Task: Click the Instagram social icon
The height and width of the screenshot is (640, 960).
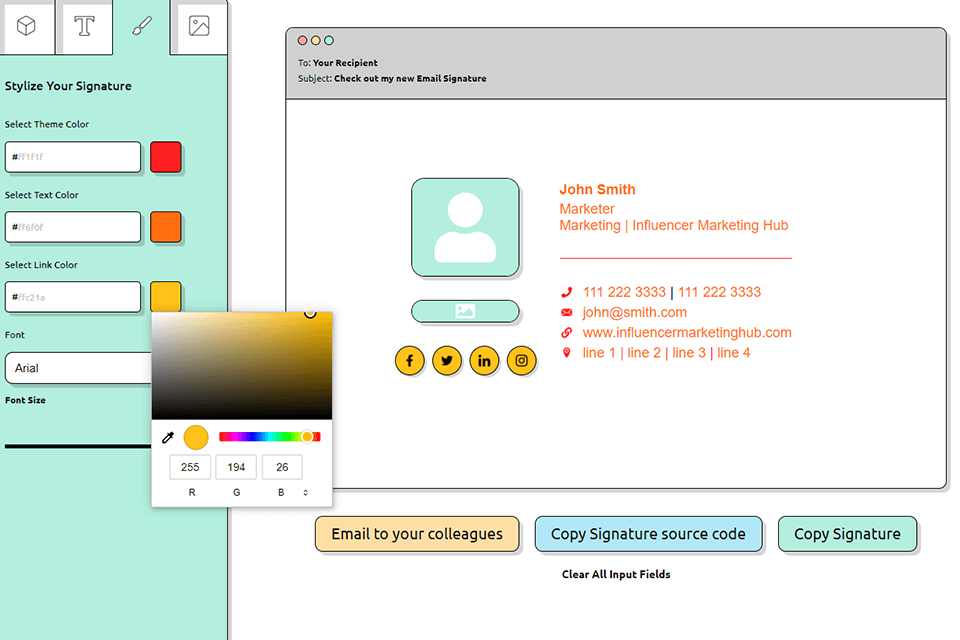Action: point(522,361)
